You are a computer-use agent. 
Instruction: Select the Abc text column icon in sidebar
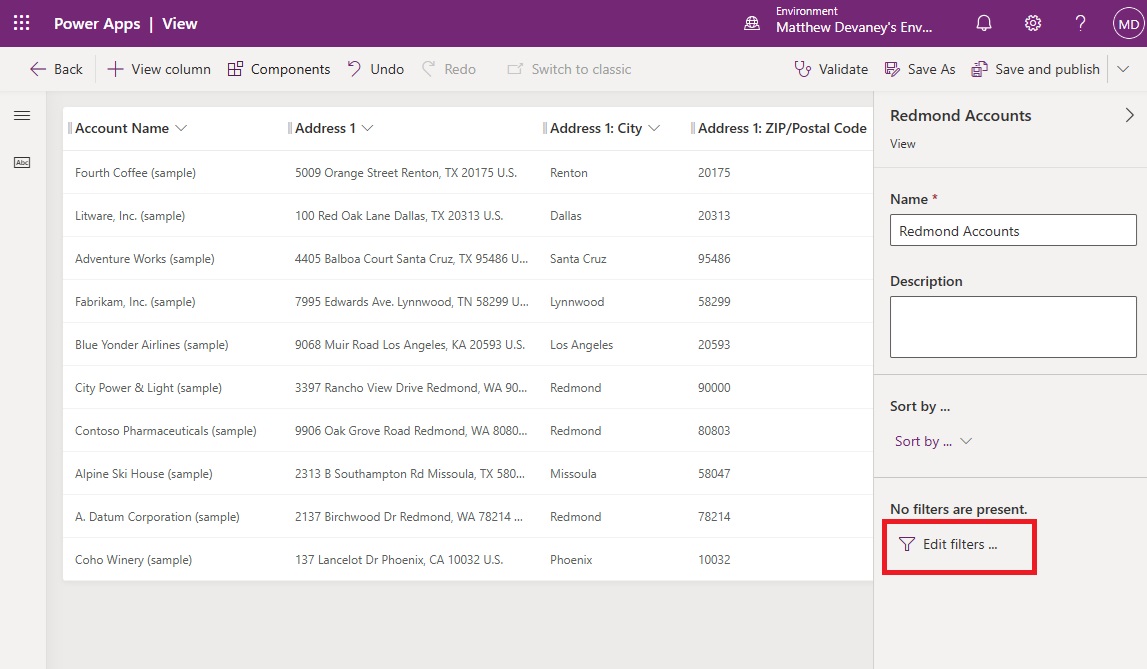[22, 161]
